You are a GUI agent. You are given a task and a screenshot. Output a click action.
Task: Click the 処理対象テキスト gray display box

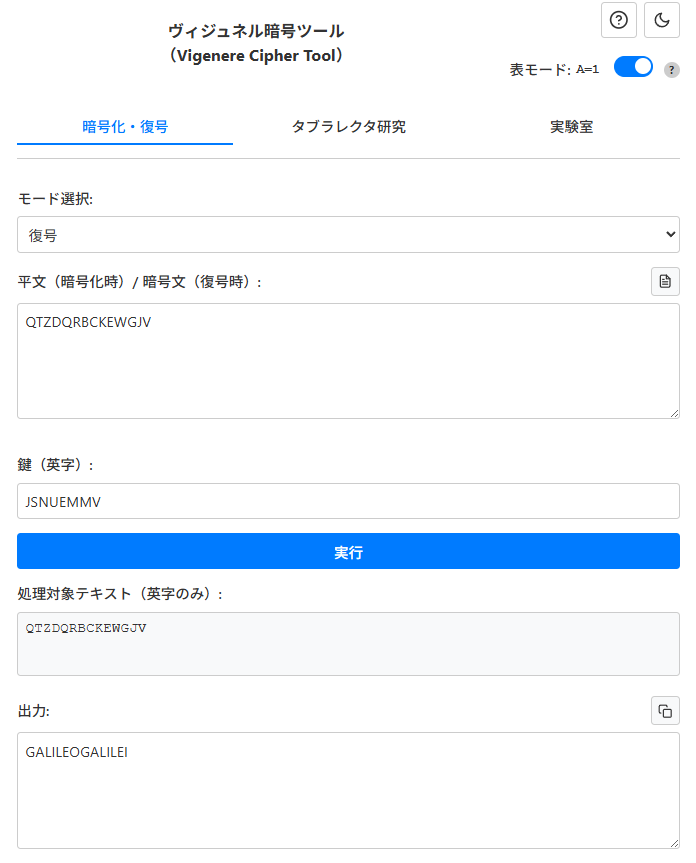348,644
